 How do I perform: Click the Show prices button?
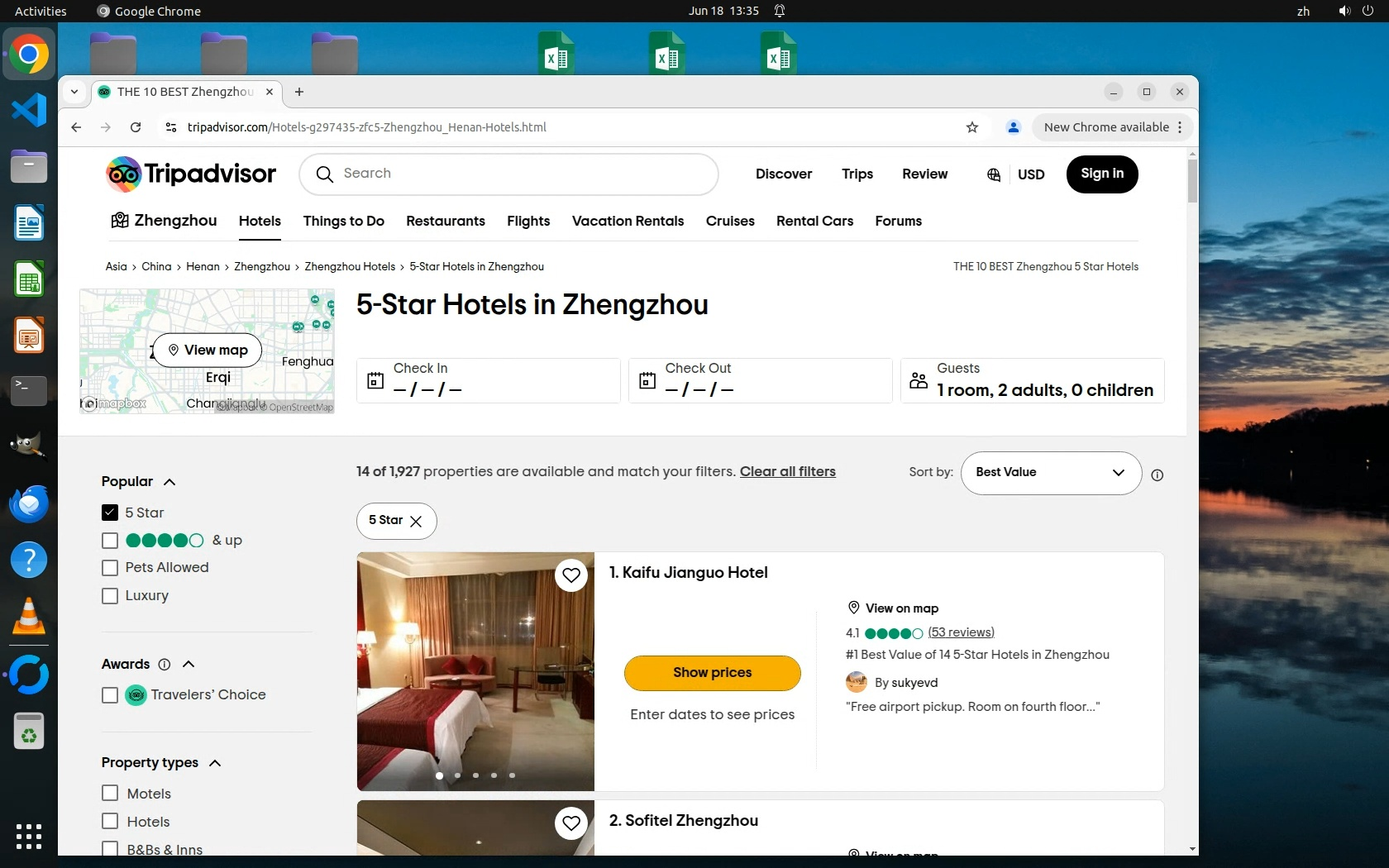[712, 673]
